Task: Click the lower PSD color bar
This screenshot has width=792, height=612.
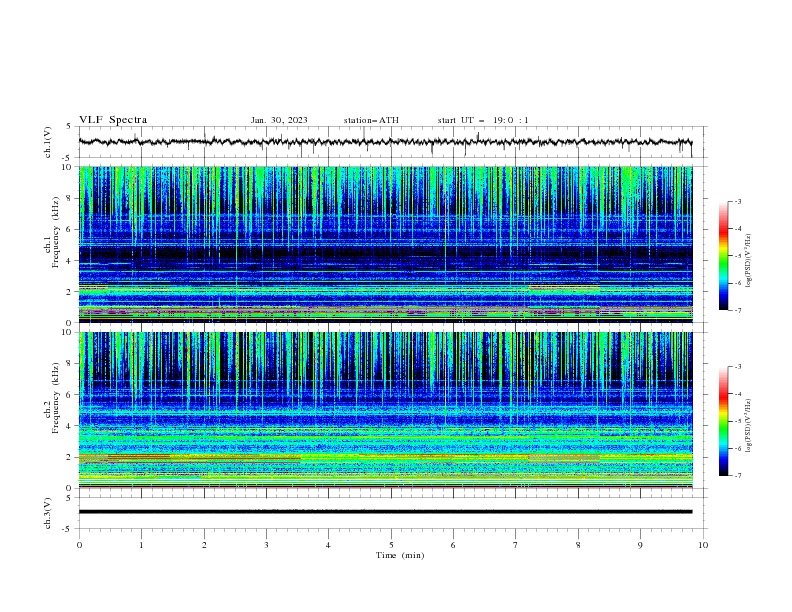Action: pyautogui.click(x=723, y=421)
